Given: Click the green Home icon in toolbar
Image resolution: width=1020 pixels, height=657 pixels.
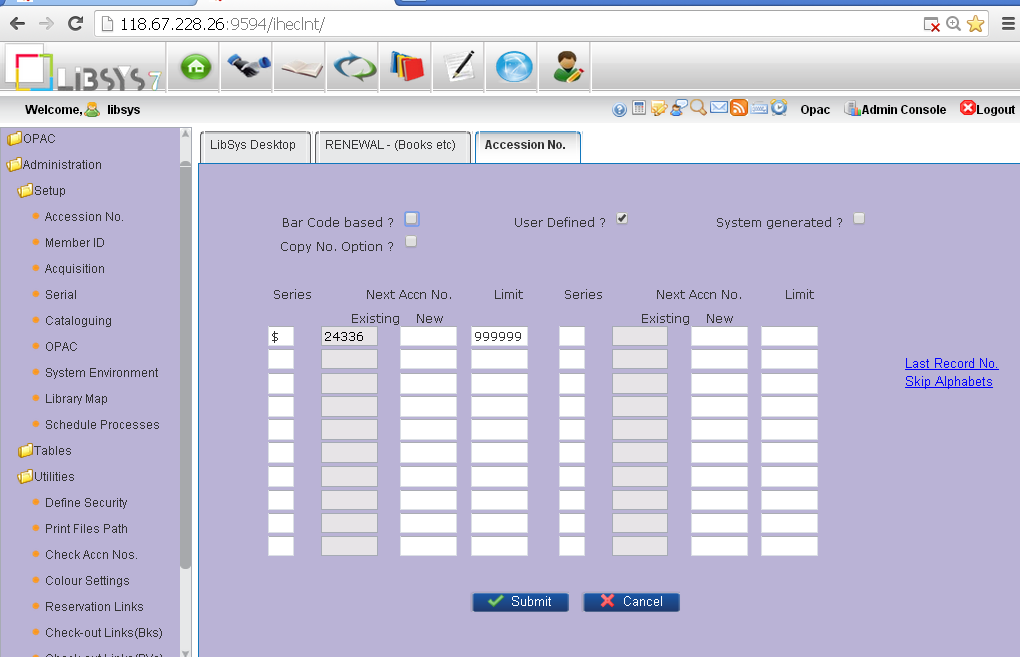Looking at the screenshot, I should point(194,66).
